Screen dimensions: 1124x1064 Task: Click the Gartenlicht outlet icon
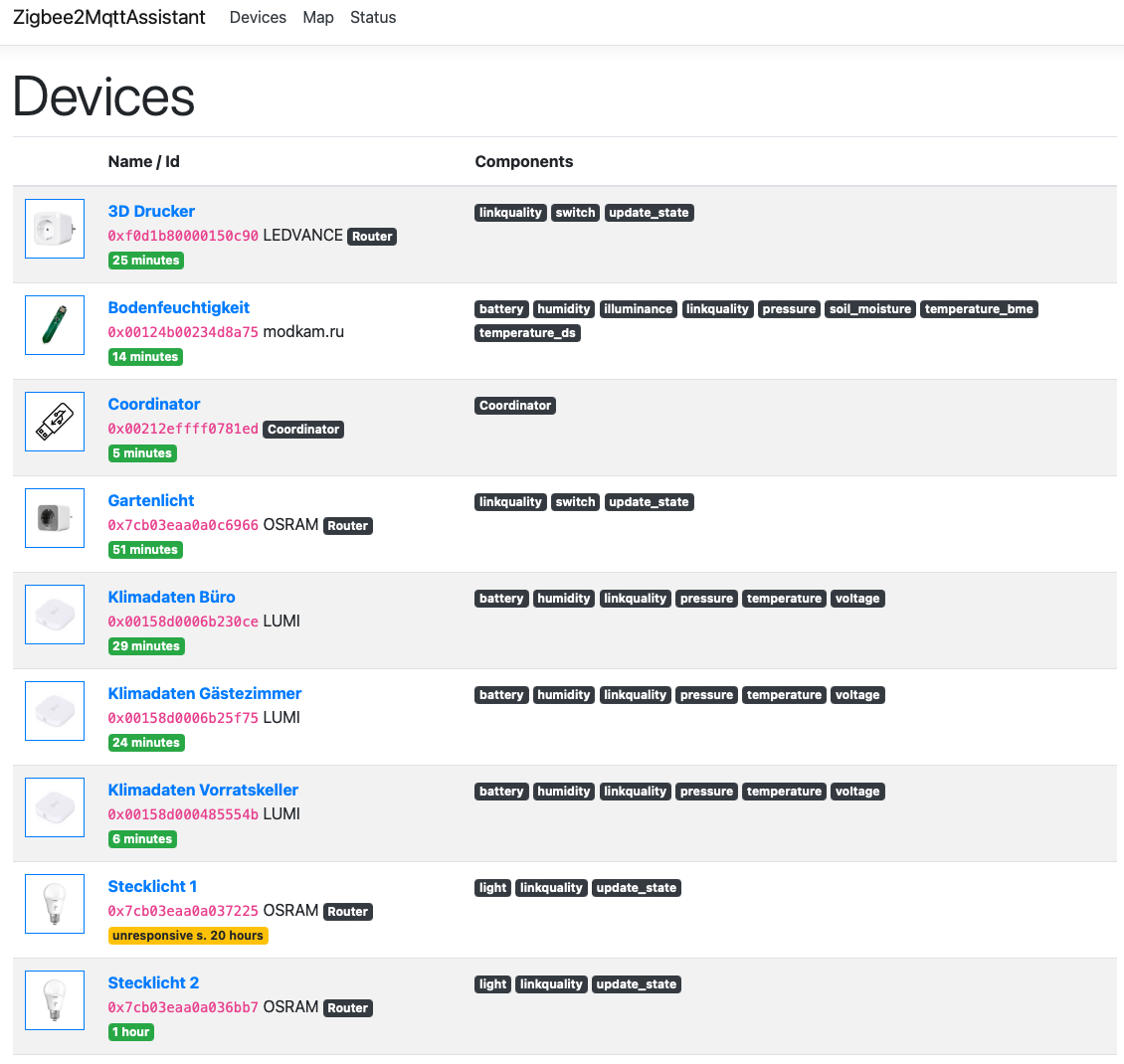click(x=54, y=517)
